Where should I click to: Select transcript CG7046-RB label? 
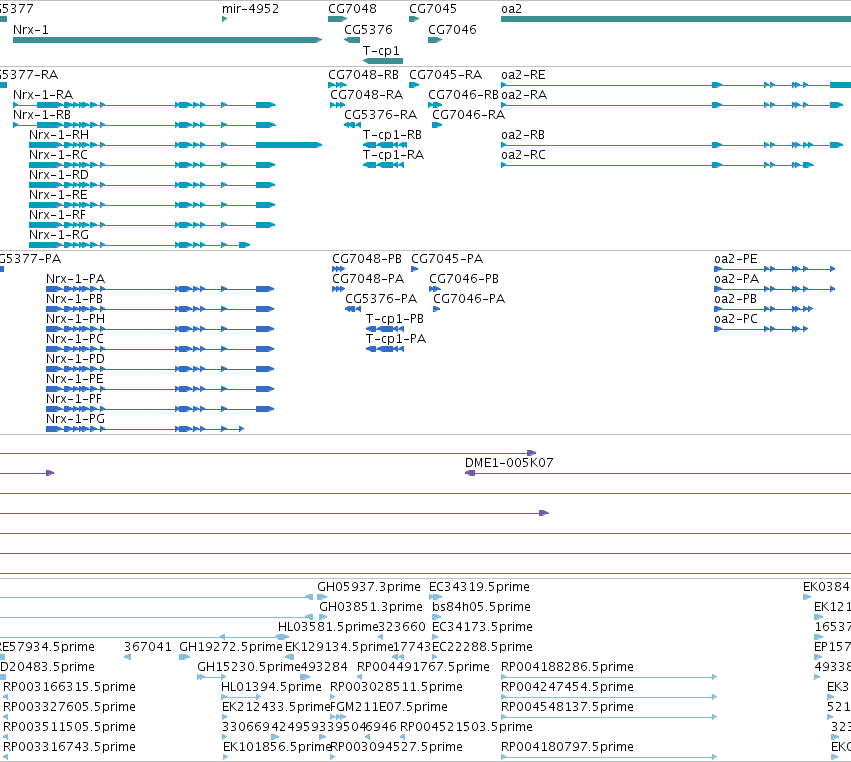coord(463,95)
